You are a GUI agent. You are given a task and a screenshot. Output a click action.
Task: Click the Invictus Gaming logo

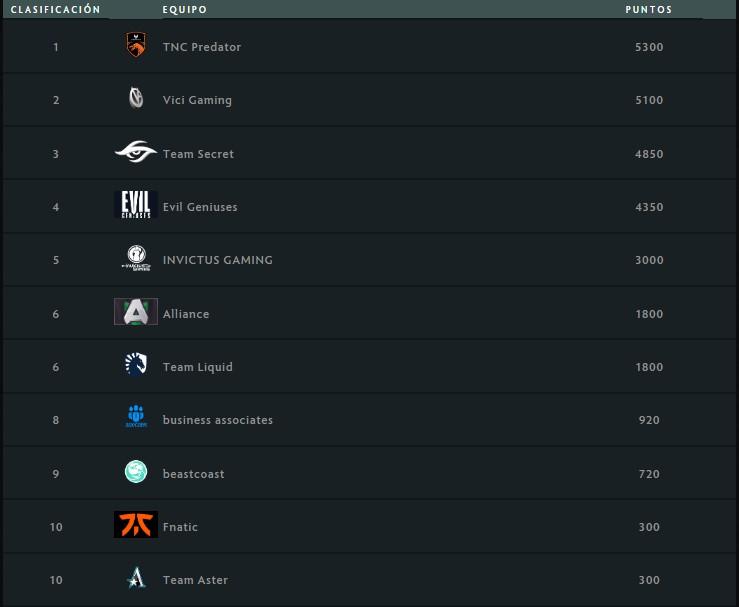pos(136,258)
